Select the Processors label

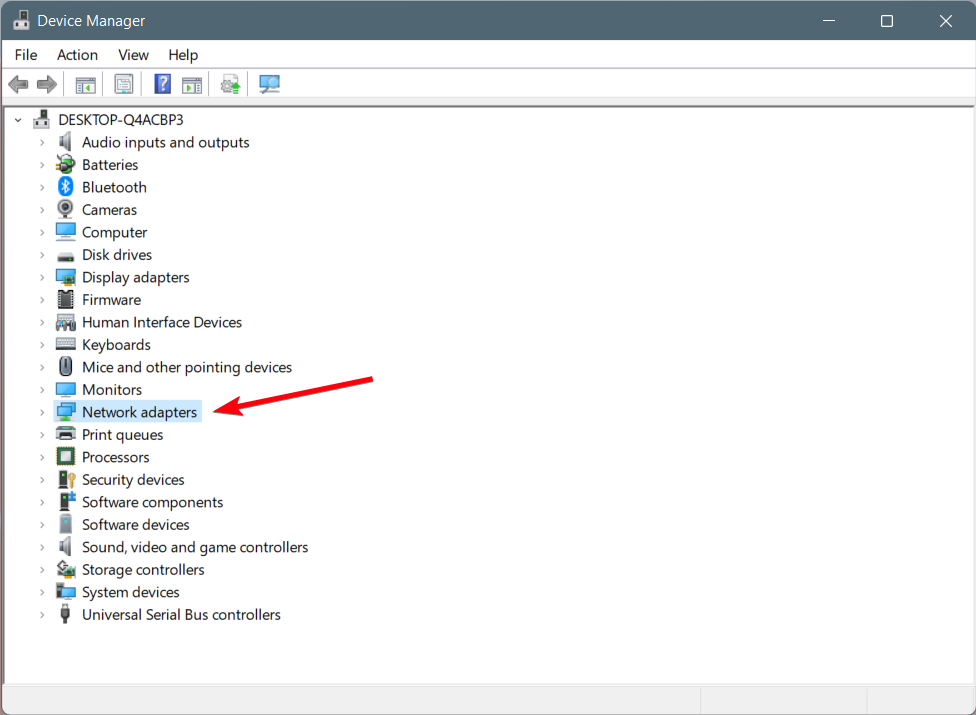point(116,457)
